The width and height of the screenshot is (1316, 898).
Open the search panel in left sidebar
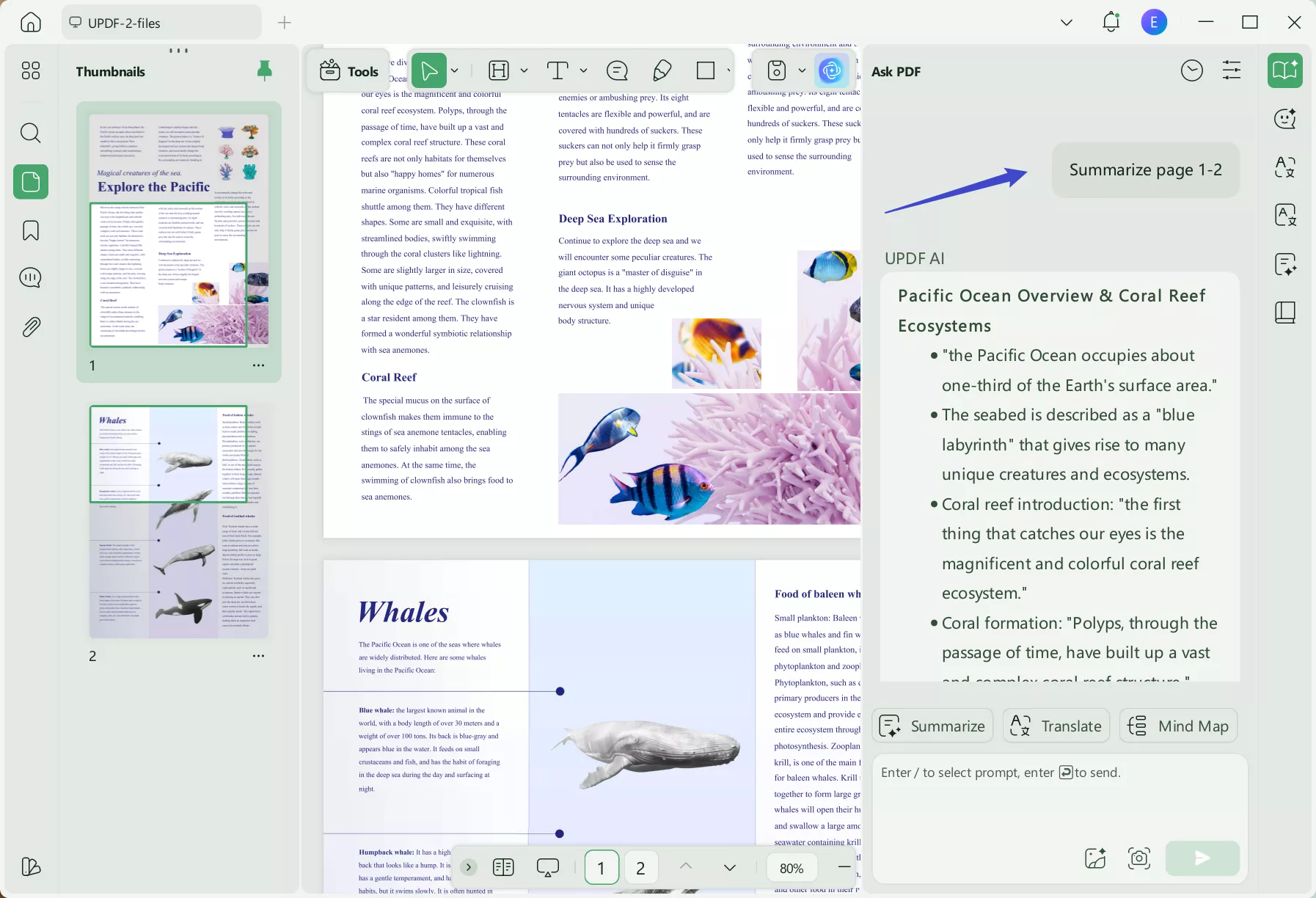30,133
